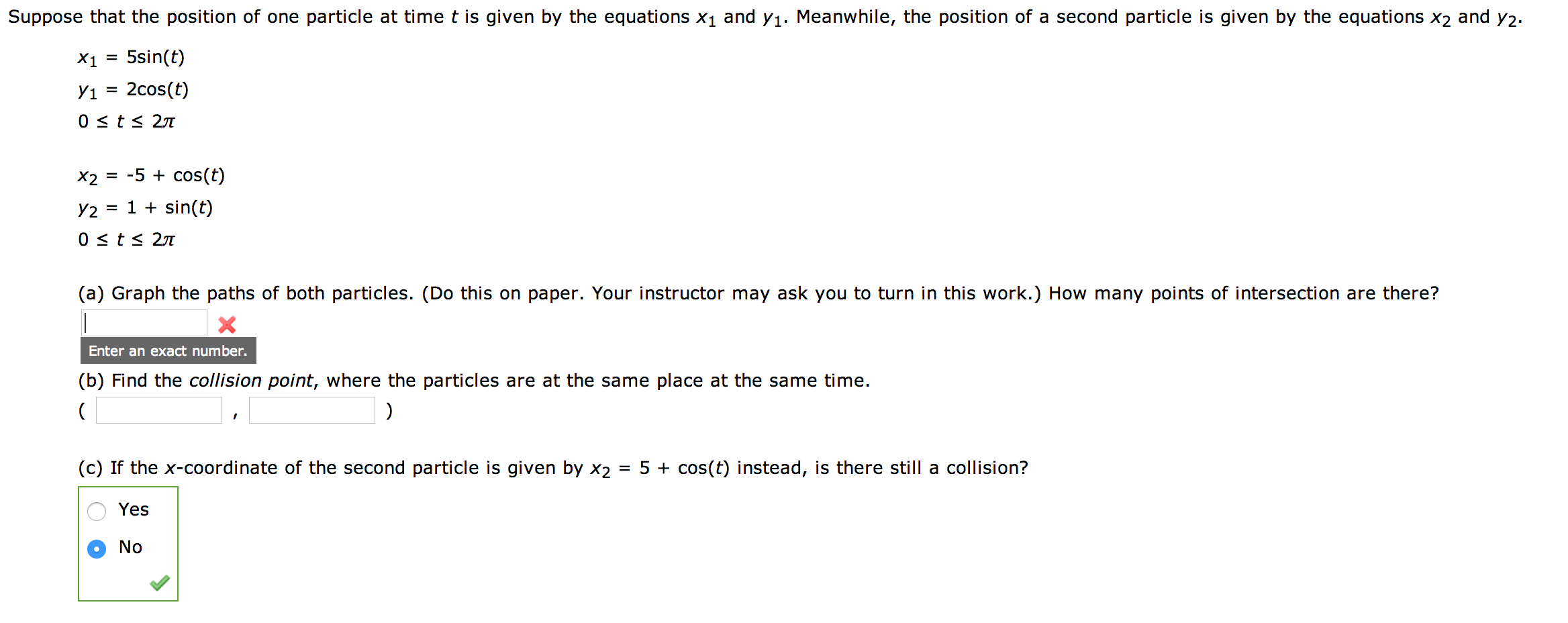Select the Yes radio button

[x=97, y=510]
